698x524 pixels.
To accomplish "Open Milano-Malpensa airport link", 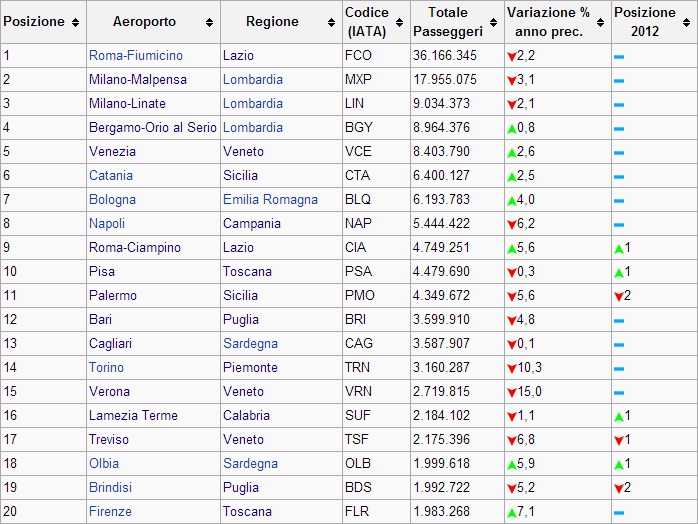I will click(137, 79).
